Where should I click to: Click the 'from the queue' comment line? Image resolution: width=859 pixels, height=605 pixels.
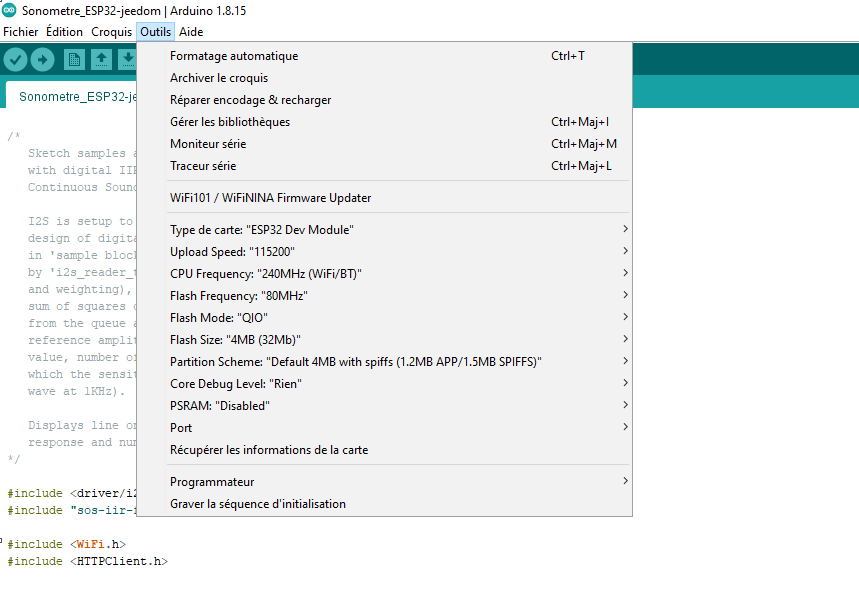click(x=82, y=323)
